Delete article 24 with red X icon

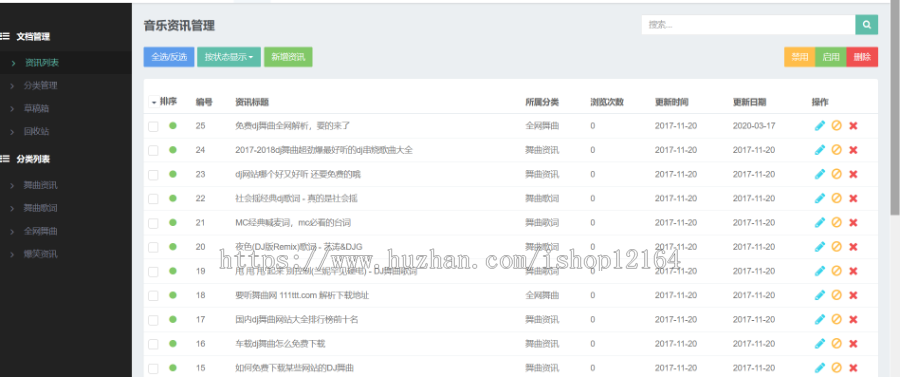(x=853, y=150)
